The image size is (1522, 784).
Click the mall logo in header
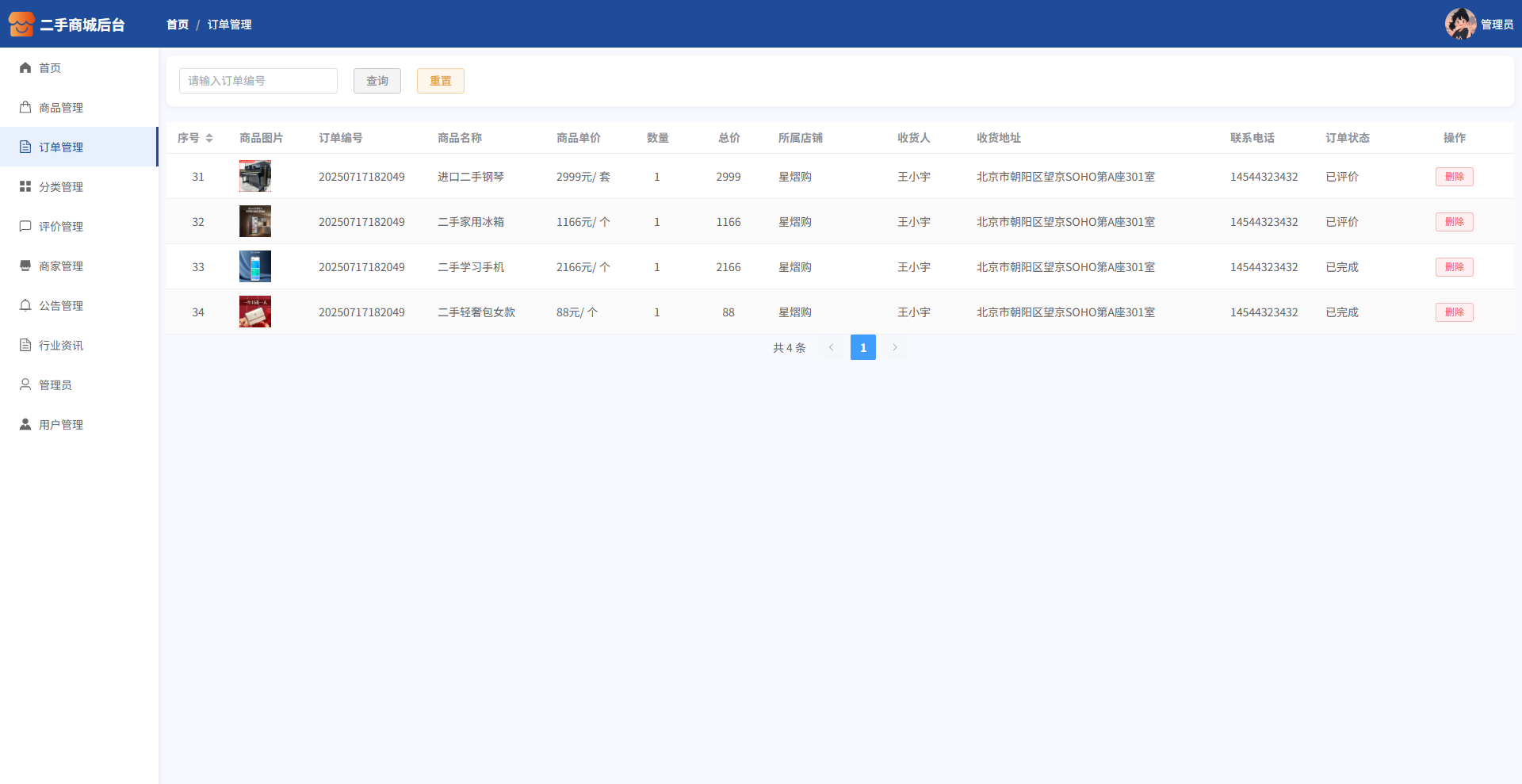pos(21,24)
